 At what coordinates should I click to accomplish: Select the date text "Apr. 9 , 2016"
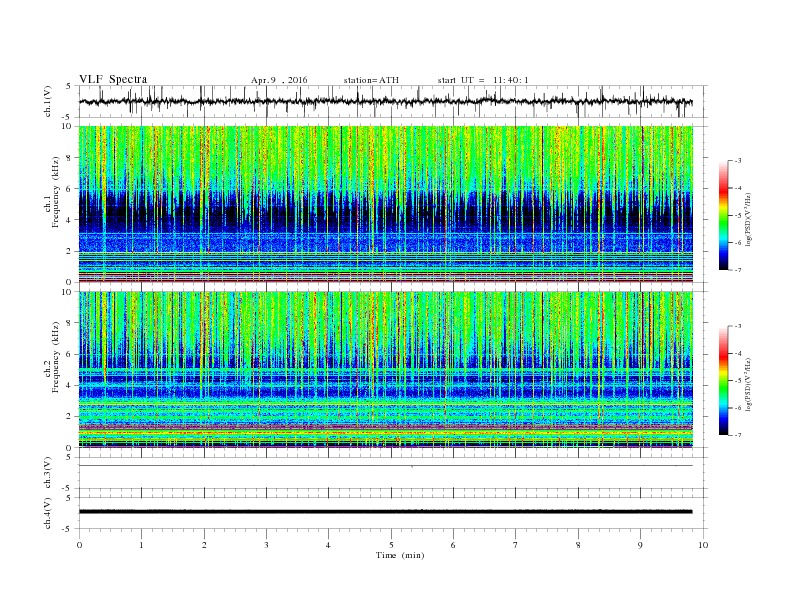click(x=279, y=80)
